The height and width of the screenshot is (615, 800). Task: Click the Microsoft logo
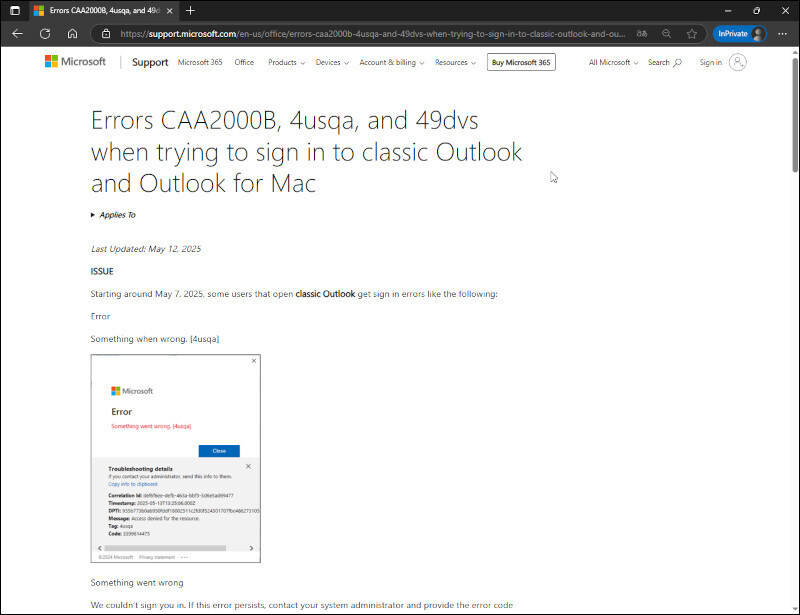tap(76, 62)
